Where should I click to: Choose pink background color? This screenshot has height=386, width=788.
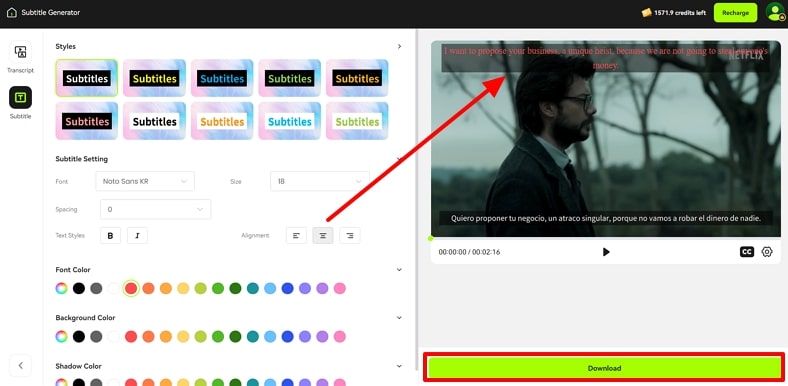340,337
